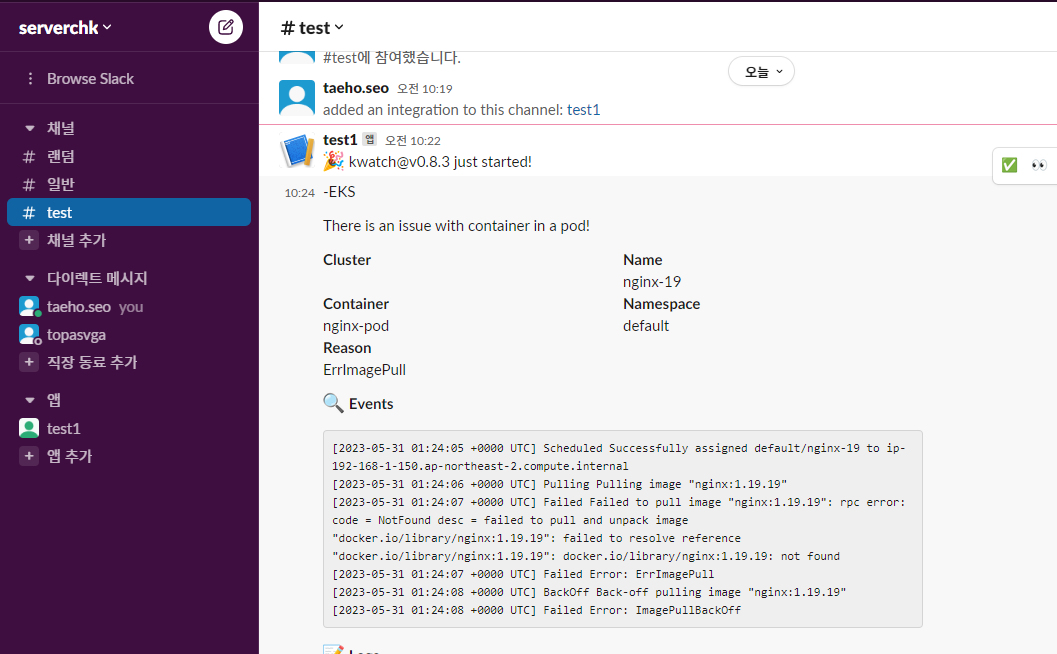The width and height of the screenshot is (1057, 654).
Task: React with the green checkmark emoji
Action: pos(1009,165)
